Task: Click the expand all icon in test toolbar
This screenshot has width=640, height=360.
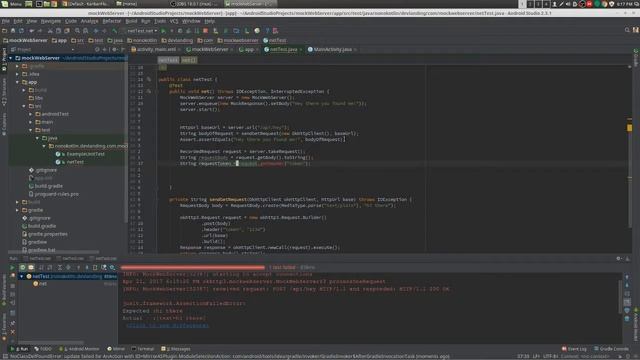Action: coord(60,267)
